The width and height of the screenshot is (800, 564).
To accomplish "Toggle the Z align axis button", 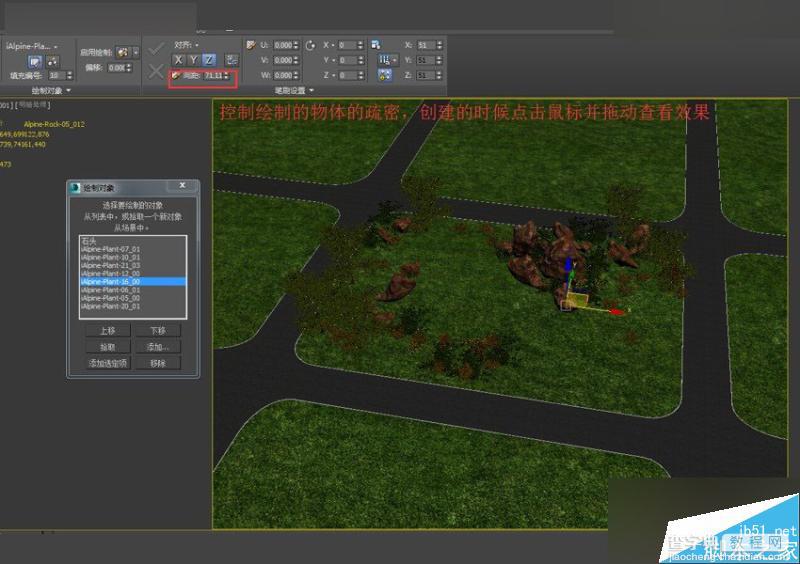I will [209, 60].
